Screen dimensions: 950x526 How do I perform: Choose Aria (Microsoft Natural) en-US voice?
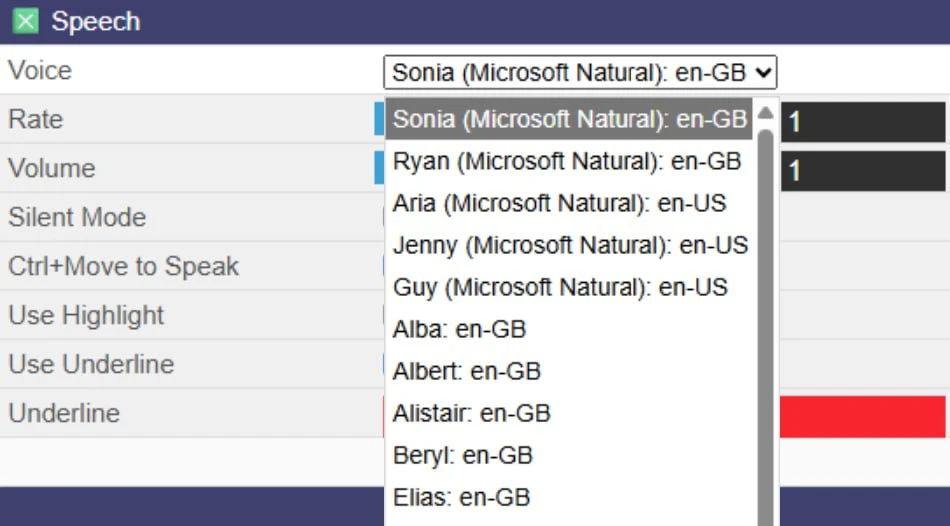(570, 203)
